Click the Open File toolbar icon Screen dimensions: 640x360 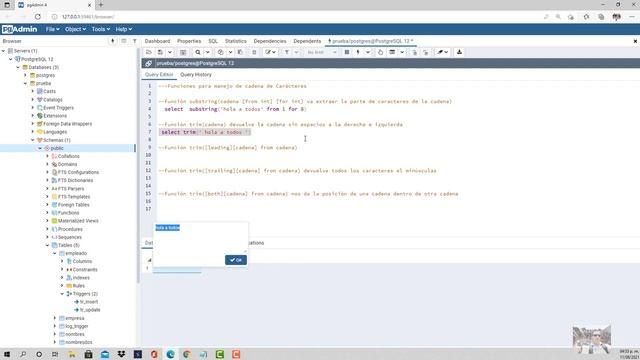click(x=149, y=52)
